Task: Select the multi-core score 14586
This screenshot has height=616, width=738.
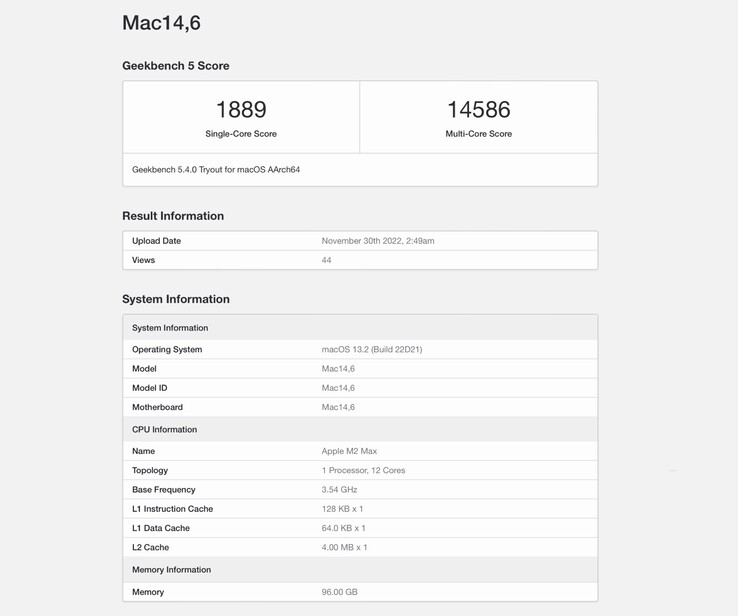Action: [x=478, y=109]
